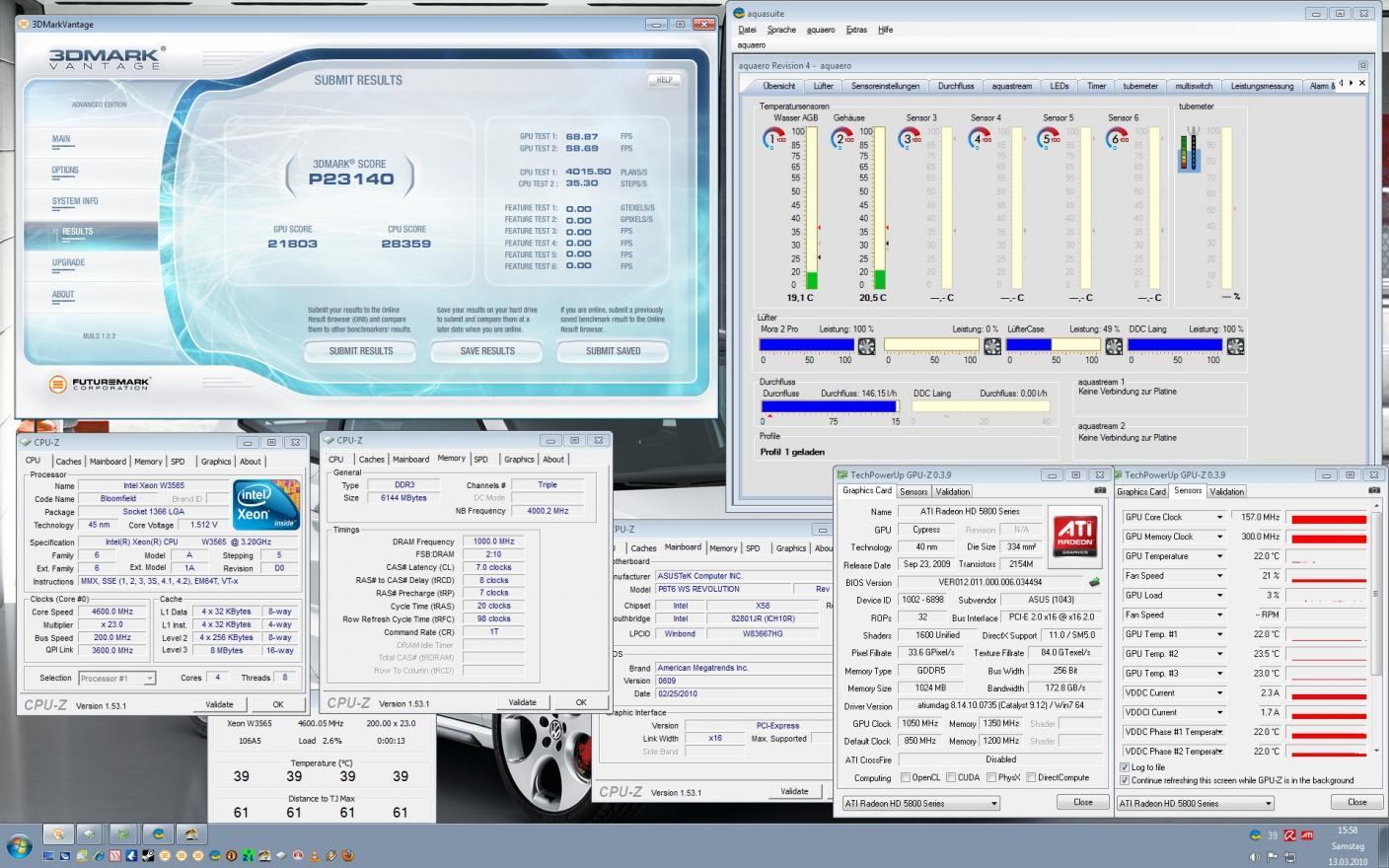Click the Futuremark Corporation logo in 3DMark Vantage
Viewport: 1389px width, 868px height.
point(101,383)
